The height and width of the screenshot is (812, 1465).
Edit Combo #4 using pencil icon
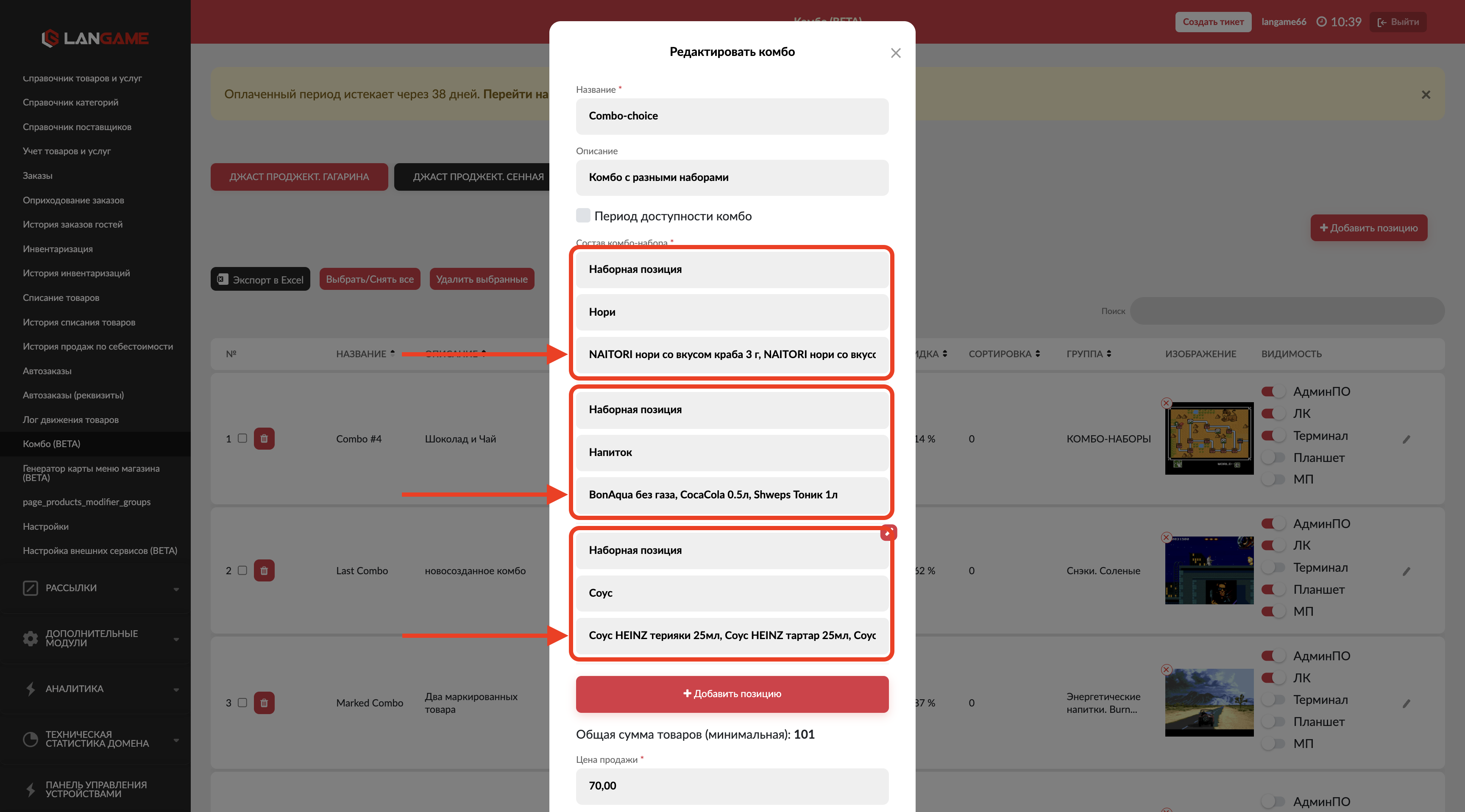1407,439
